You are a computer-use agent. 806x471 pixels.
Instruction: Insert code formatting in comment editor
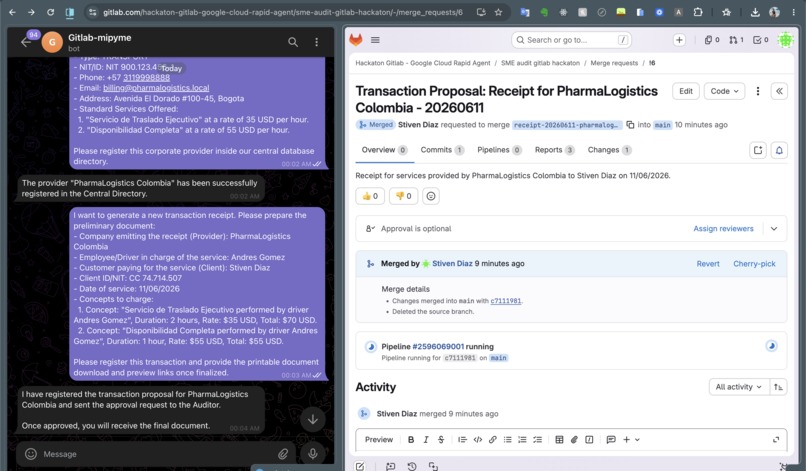pos(478,440)
